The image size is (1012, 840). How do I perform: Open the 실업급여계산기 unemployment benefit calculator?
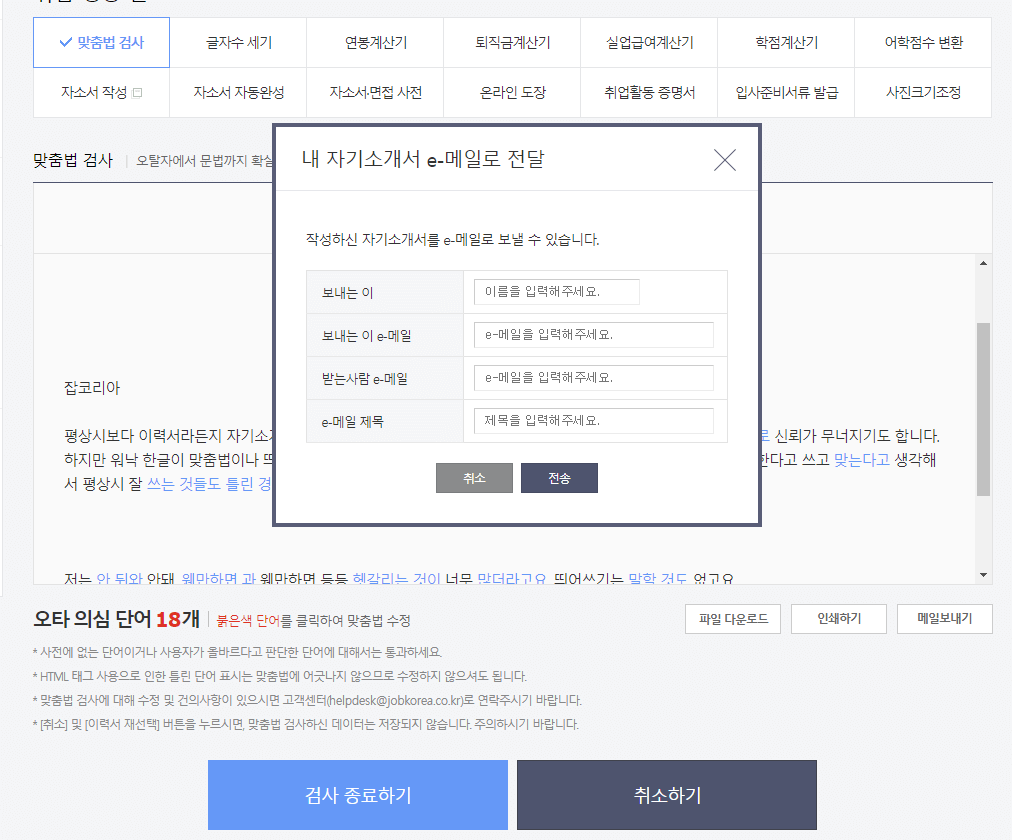pyautogui.click(x=649, y=43)
